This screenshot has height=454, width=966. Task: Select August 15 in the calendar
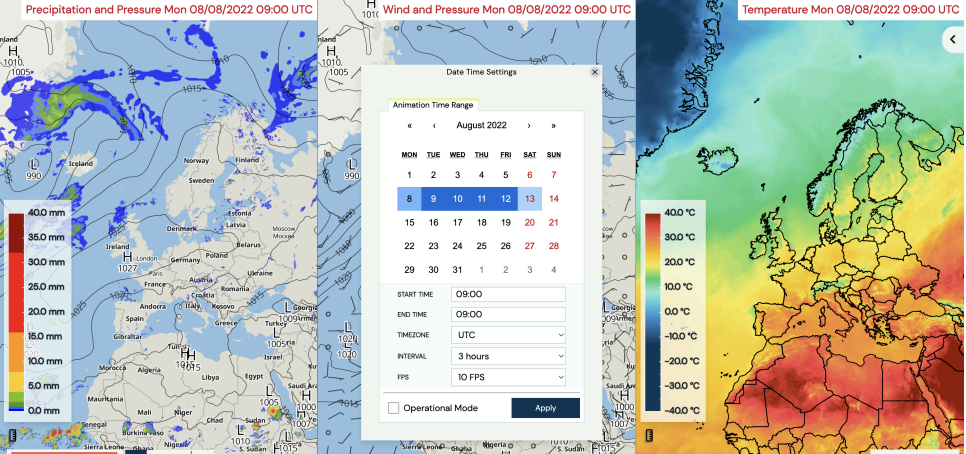(410, 223)
